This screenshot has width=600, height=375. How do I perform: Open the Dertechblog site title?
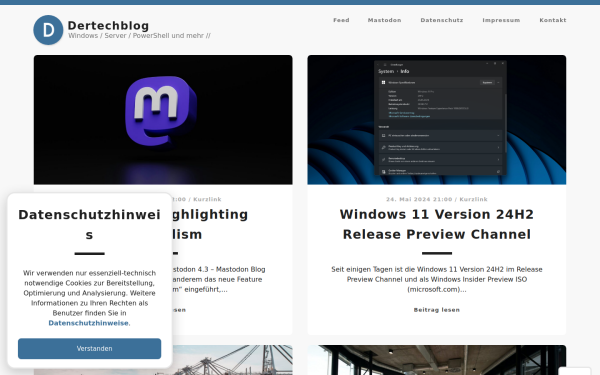click(108, 26)
